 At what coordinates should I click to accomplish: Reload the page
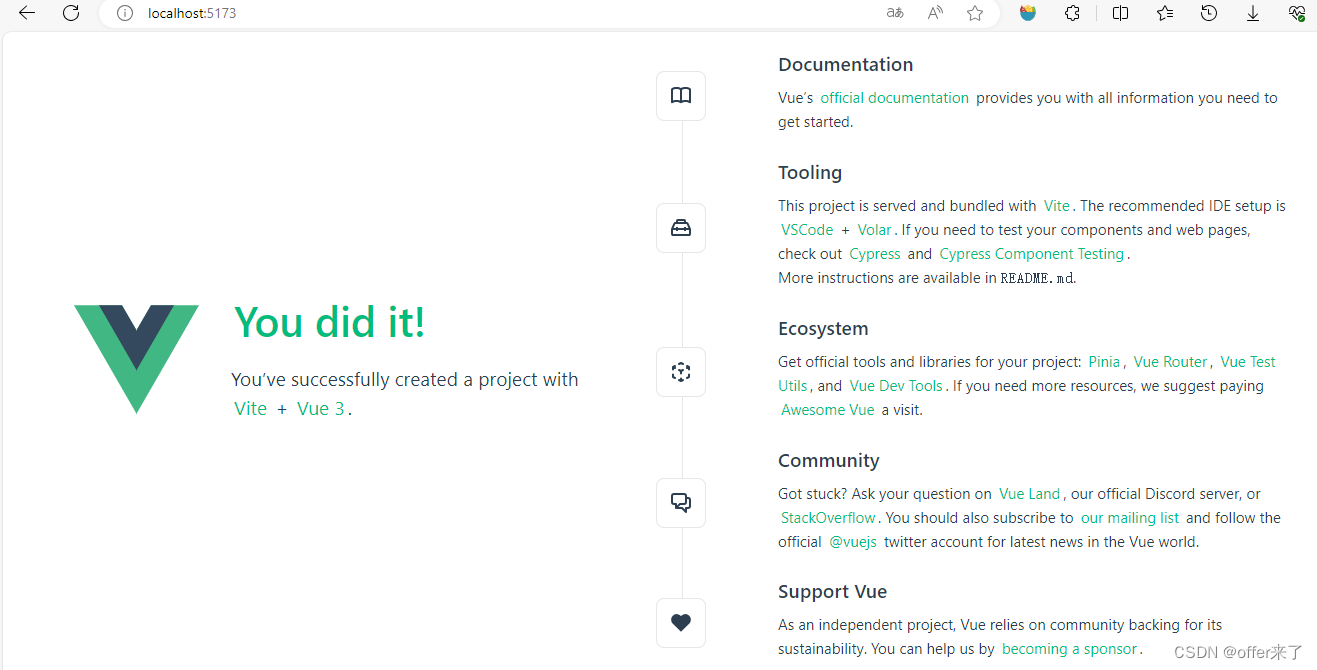(70, 13)
